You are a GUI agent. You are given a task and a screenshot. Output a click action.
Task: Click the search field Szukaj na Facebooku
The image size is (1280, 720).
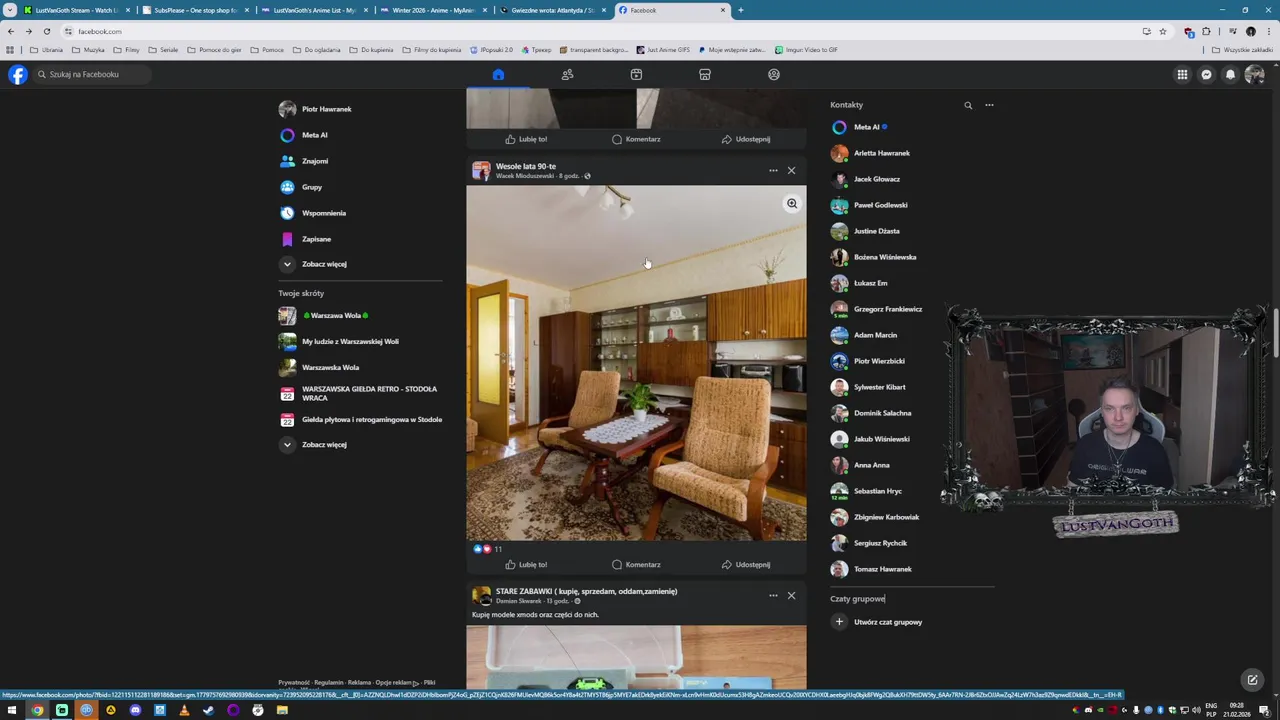(92, 74)
